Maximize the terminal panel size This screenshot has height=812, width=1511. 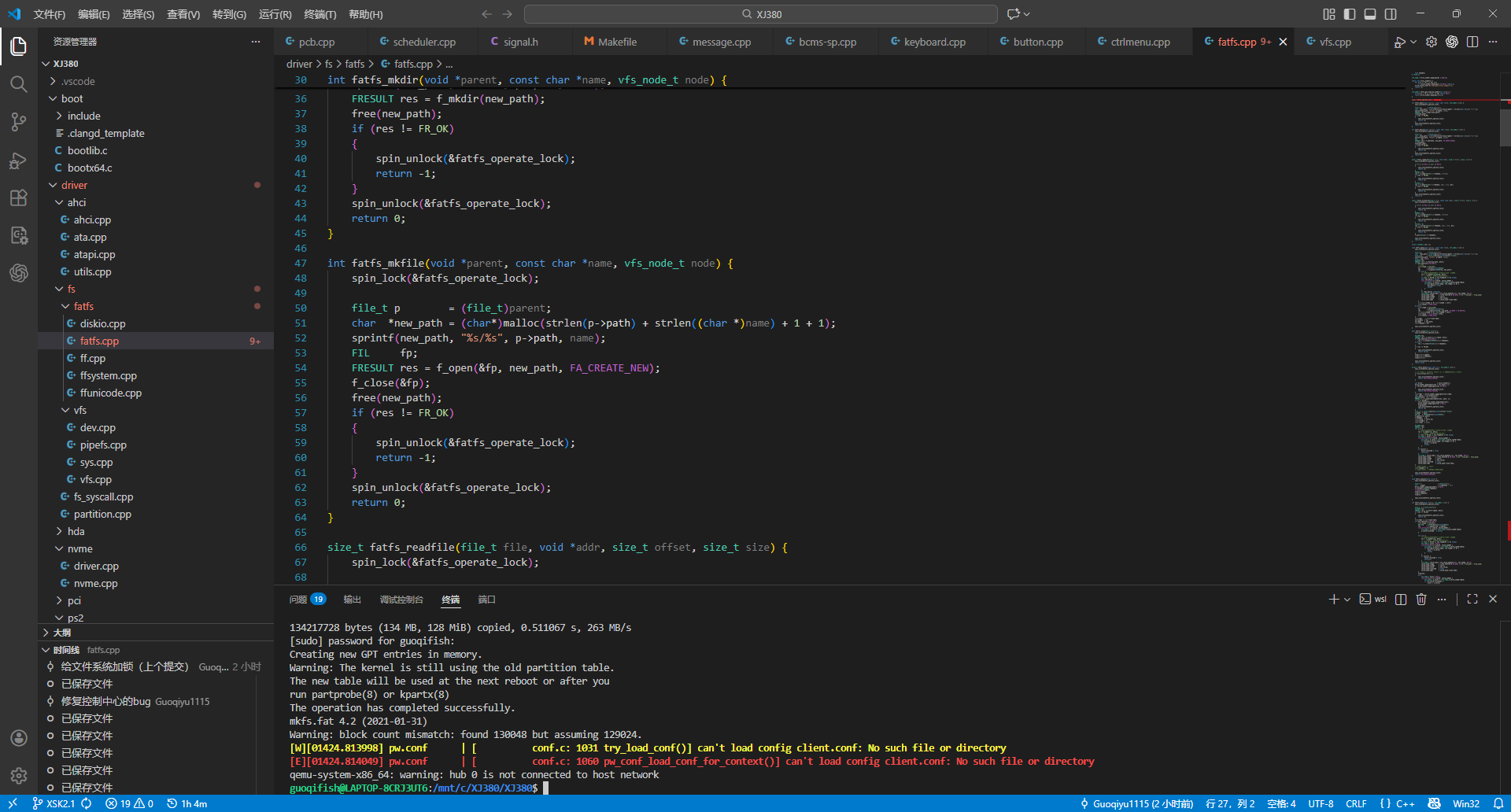pyautogui.click(x=1472, y=600)
